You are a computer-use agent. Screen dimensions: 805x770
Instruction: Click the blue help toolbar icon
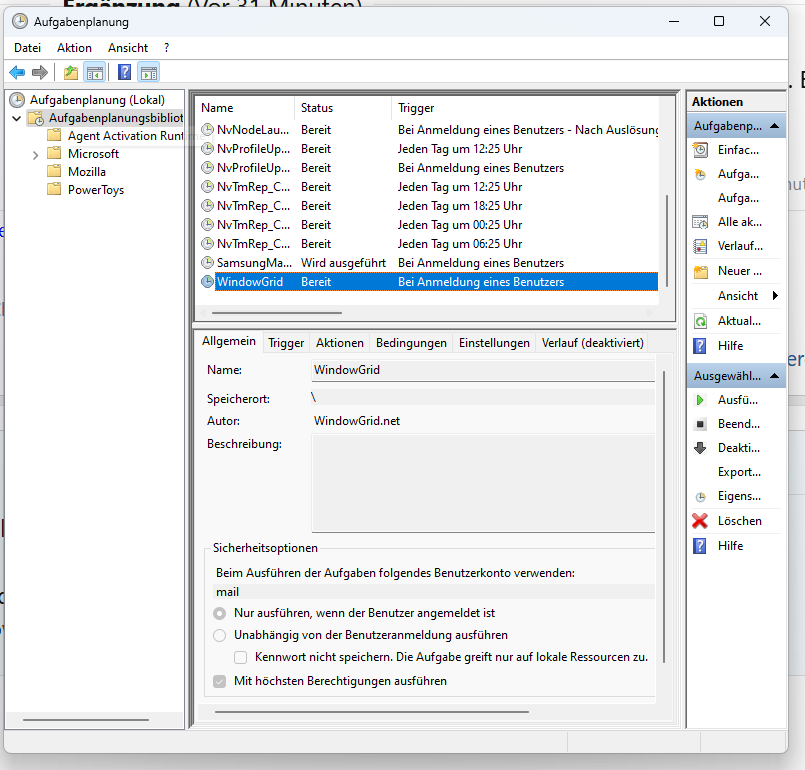124,72
